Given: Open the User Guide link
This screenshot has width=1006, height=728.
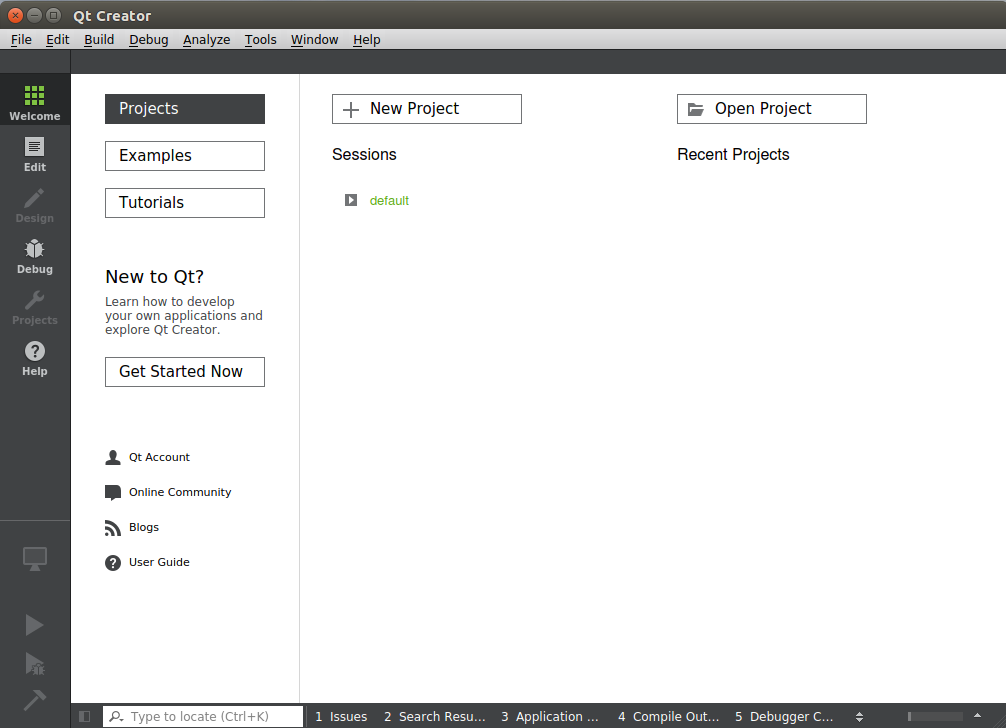Looking at the screenshot, I should tap(159, 562).
